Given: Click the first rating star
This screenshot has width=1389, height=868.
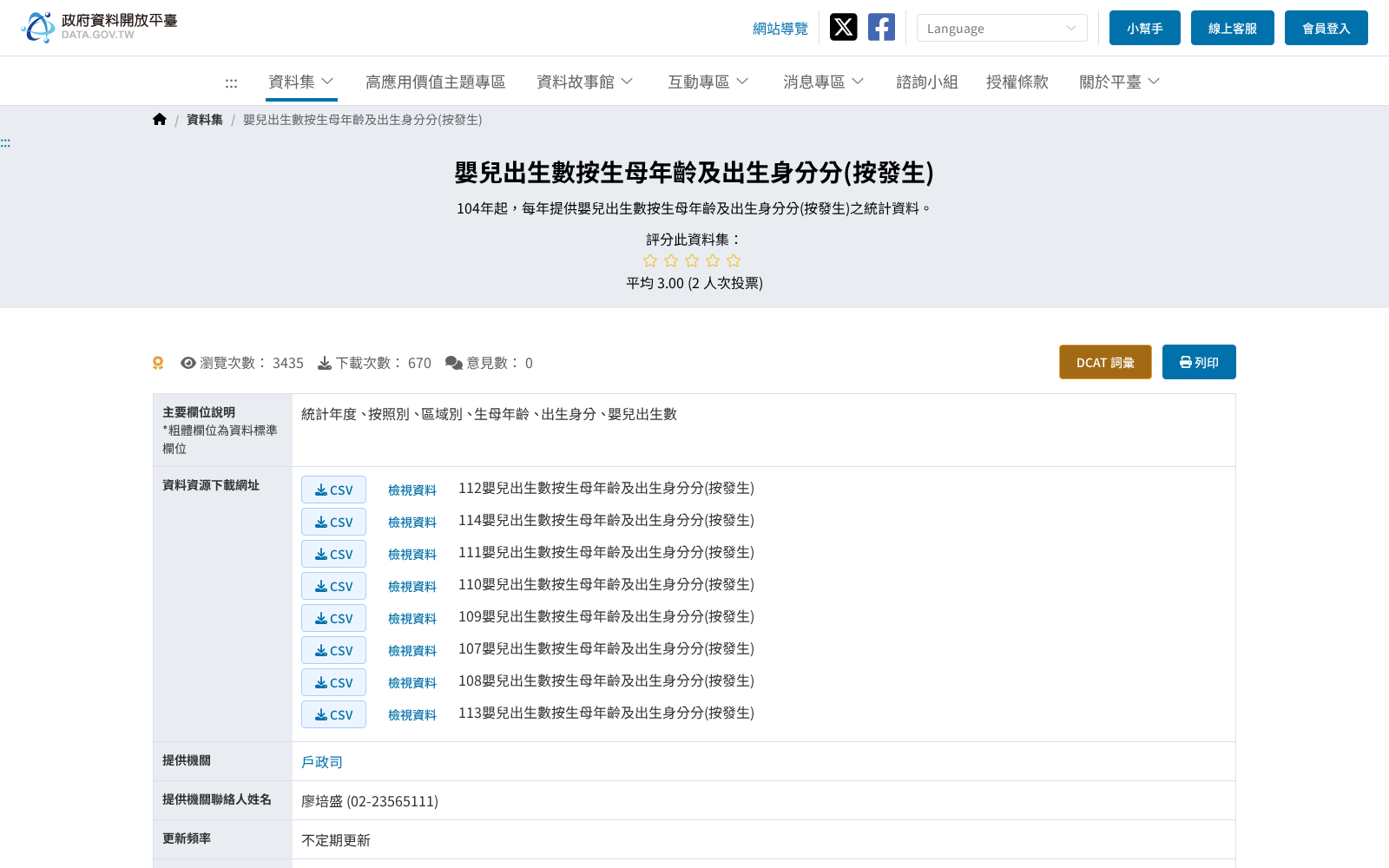Looking at the screenshot, I should (650, 260).
